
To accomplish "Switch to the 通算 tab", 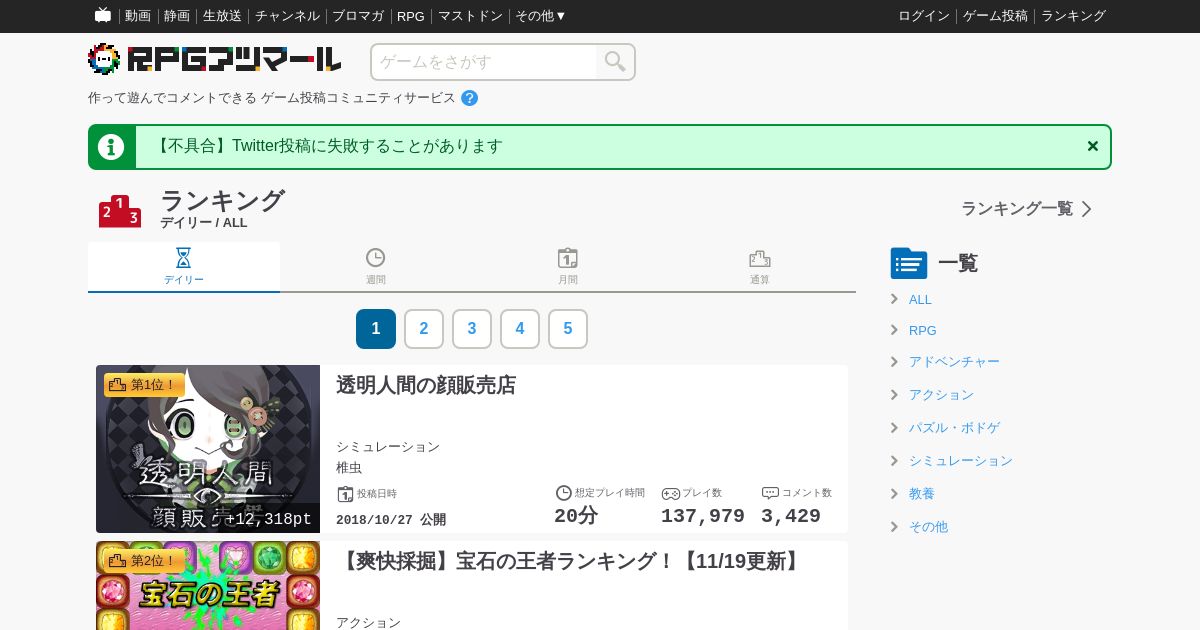I will click(x=760, y=267).
